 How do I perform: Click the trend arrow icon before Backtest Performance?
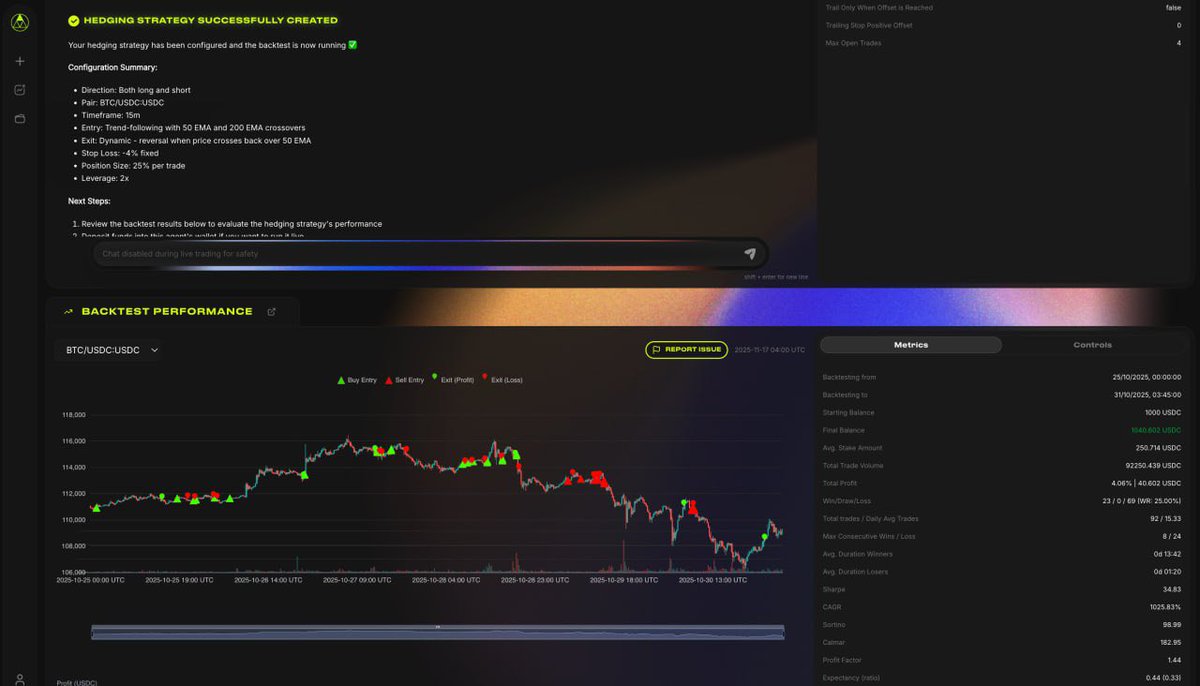coord(67,311)
